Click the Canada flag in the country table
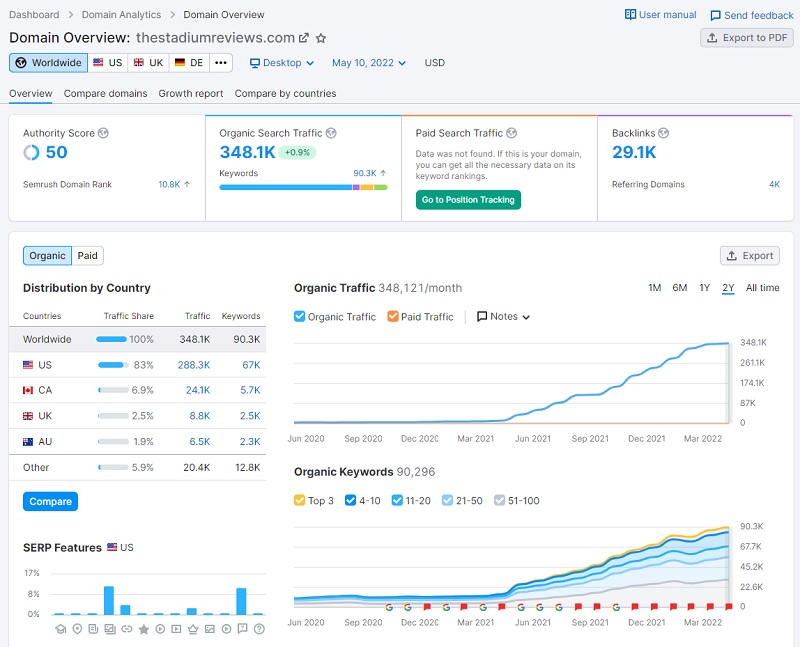The width and height of the screenshot is (800, 647). [x=28, y=390]
